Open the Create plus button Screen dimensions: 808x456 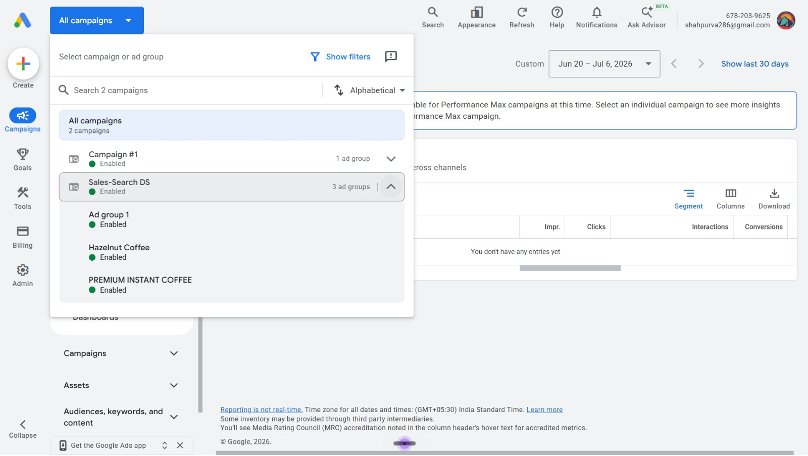coord(23,64)
